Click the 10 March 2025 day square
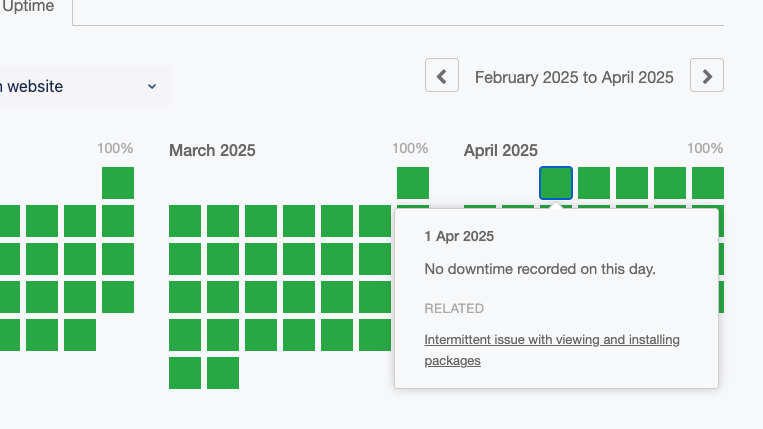Screen dimensions: 763x429 click(223, 259)
